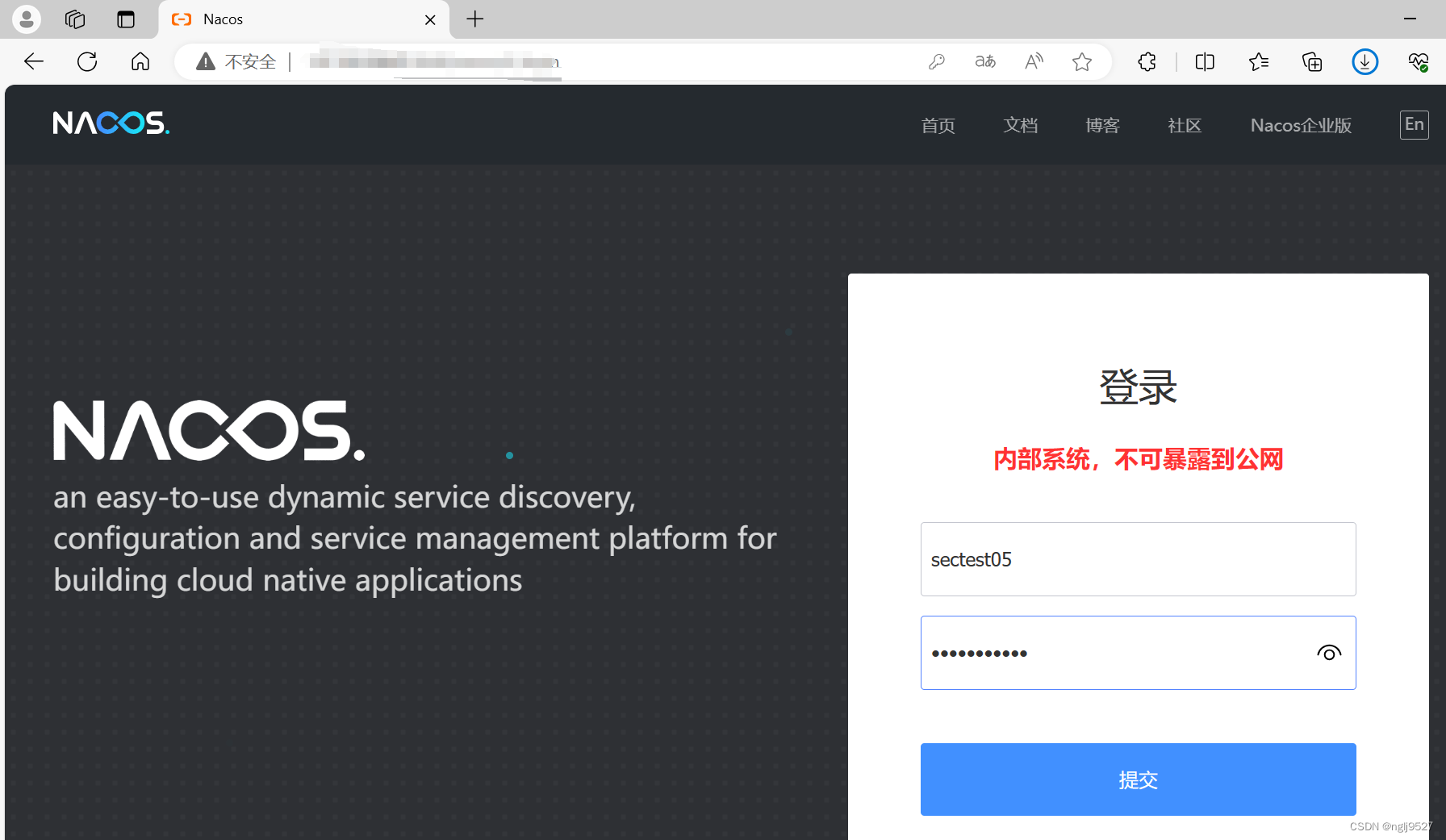Open the Collections panel
Screen dimensions: 1446x840
point(1311,61)
